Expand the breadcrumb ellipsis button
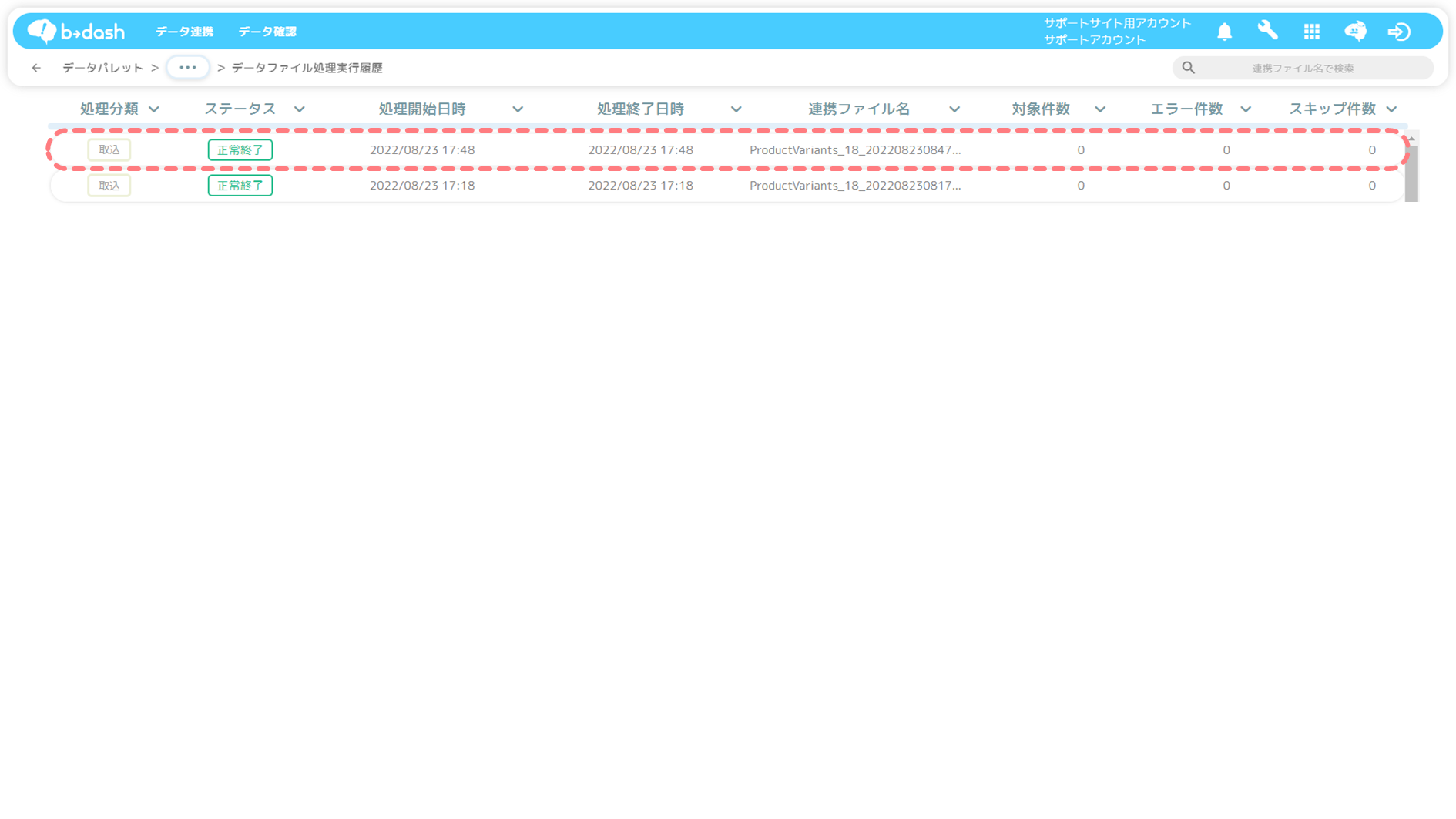Screen dimensions: 1456x819 (187, 68)
